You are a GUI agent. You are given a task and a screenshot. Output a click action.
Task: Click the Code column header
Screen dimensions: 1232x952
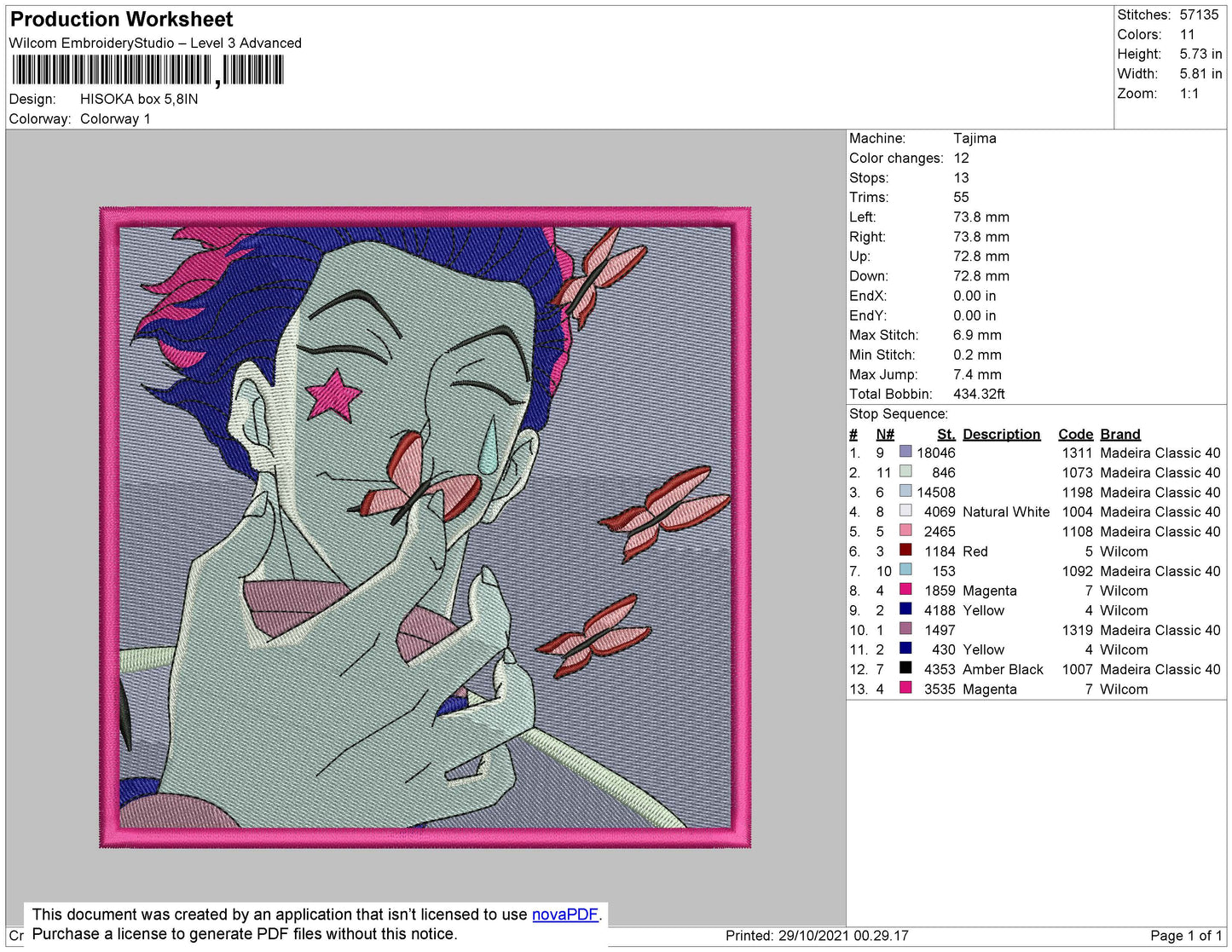tap(1075, 434)
